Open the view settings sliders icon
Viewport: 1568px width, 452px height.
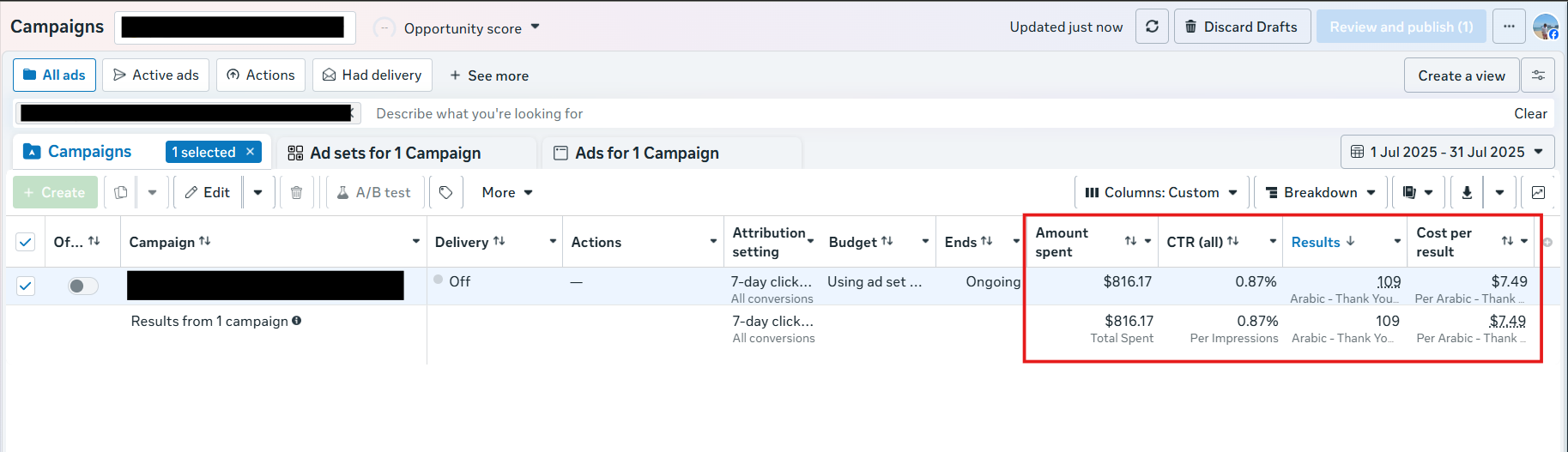tap(1538, 75)
